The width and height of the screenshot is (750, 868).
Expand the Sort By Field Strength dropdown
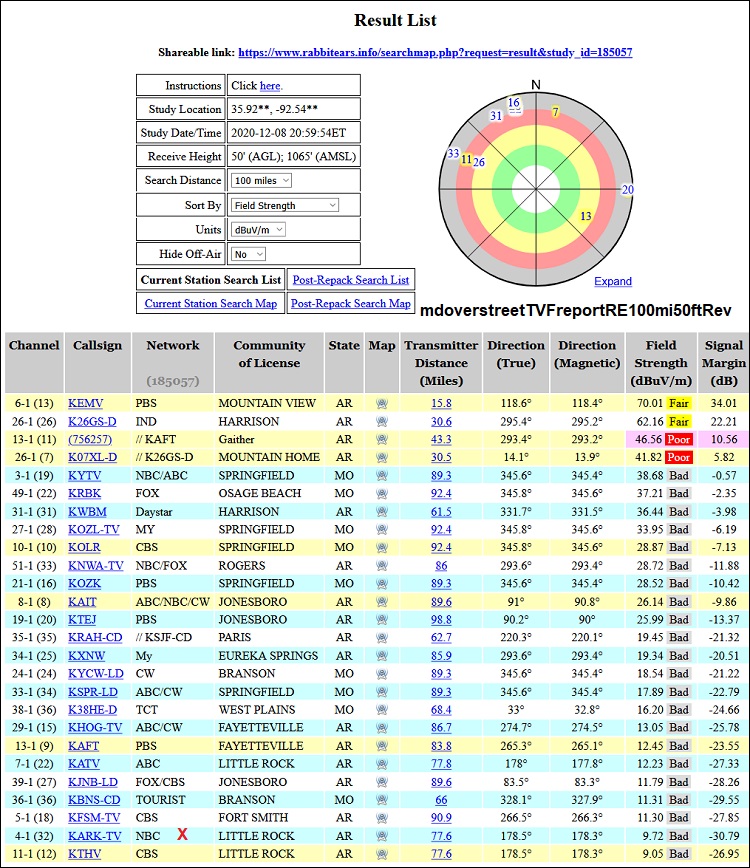(x=285, y=205)
